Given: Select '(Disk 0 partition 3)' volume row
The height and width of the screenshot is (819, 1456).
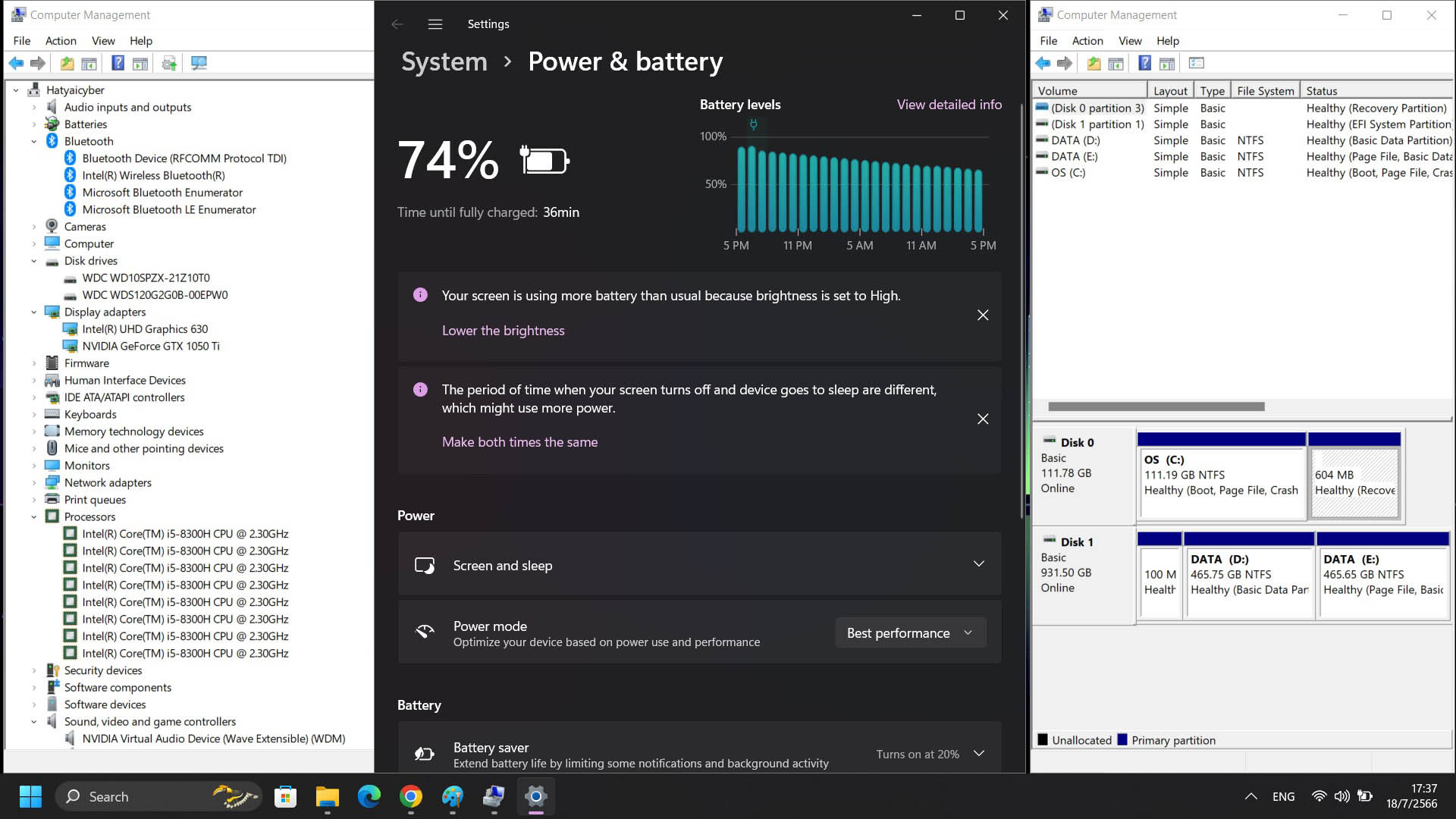Looking at the screenshot, I should [1244, 108].
